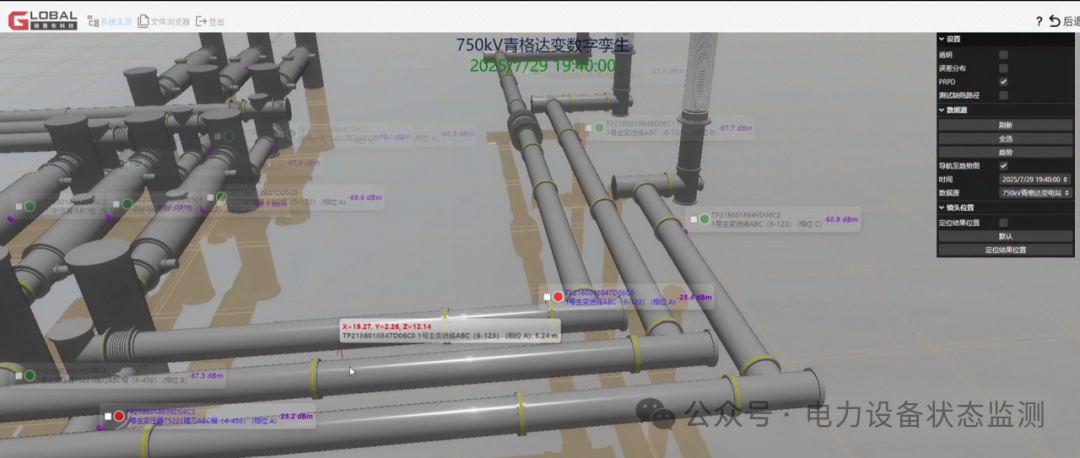Click the green 2025/7/29 19:40:00 timestamp
Screen dimensions: 1080x458
[543, 65]
